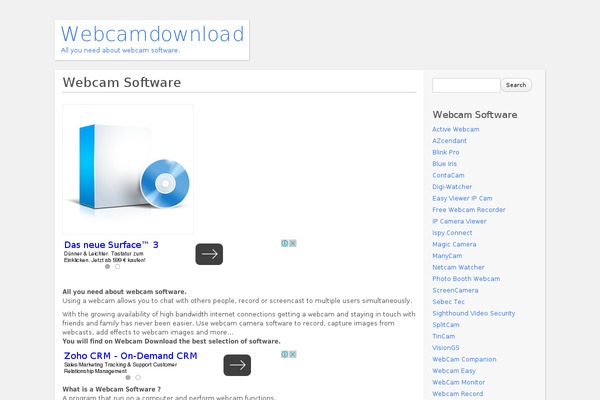This screenshot has width=600, height=400.
Task: Click the main Webcam Software page heading
Action: (122, 82)
